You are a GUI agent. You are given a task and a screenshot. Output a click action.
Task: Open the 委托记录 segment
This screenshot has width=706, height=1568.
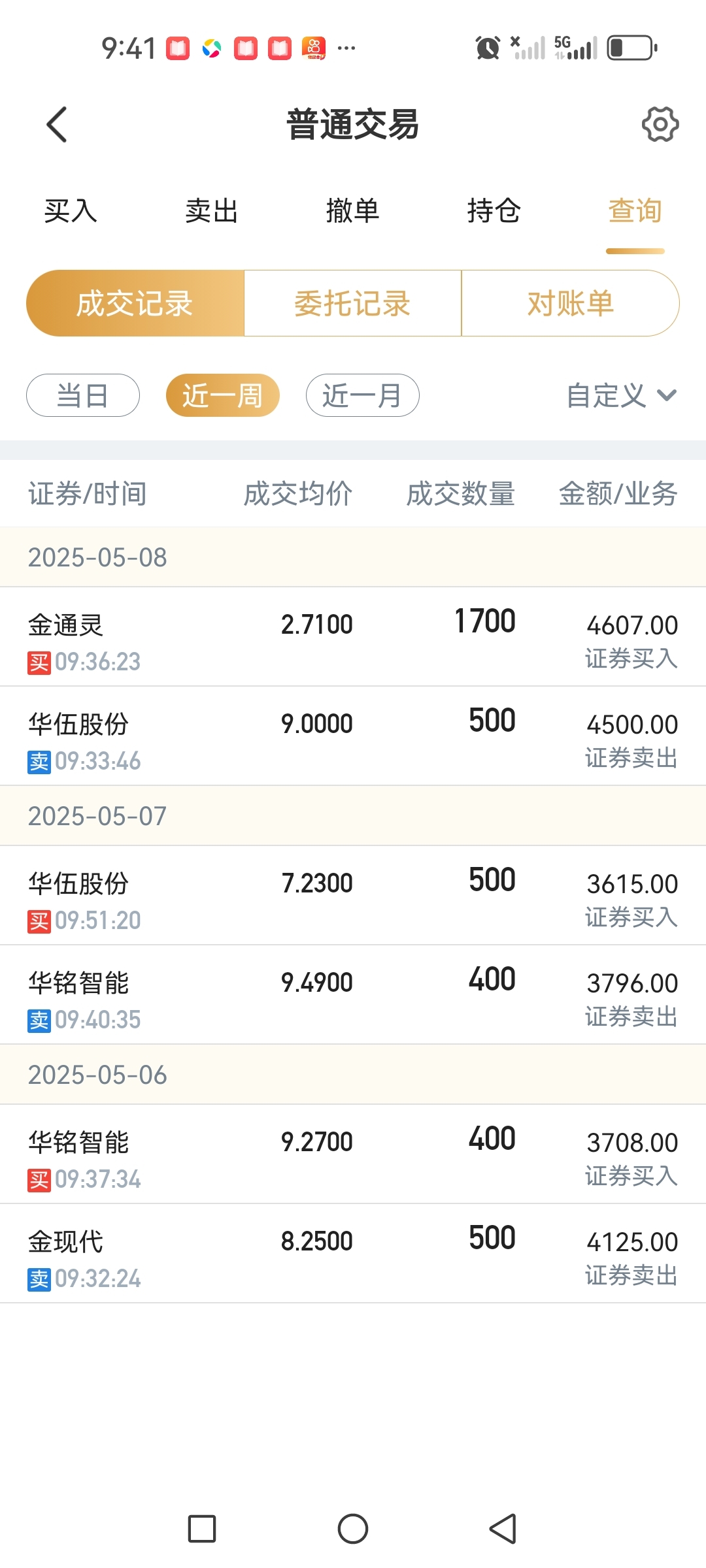point(353,303)
